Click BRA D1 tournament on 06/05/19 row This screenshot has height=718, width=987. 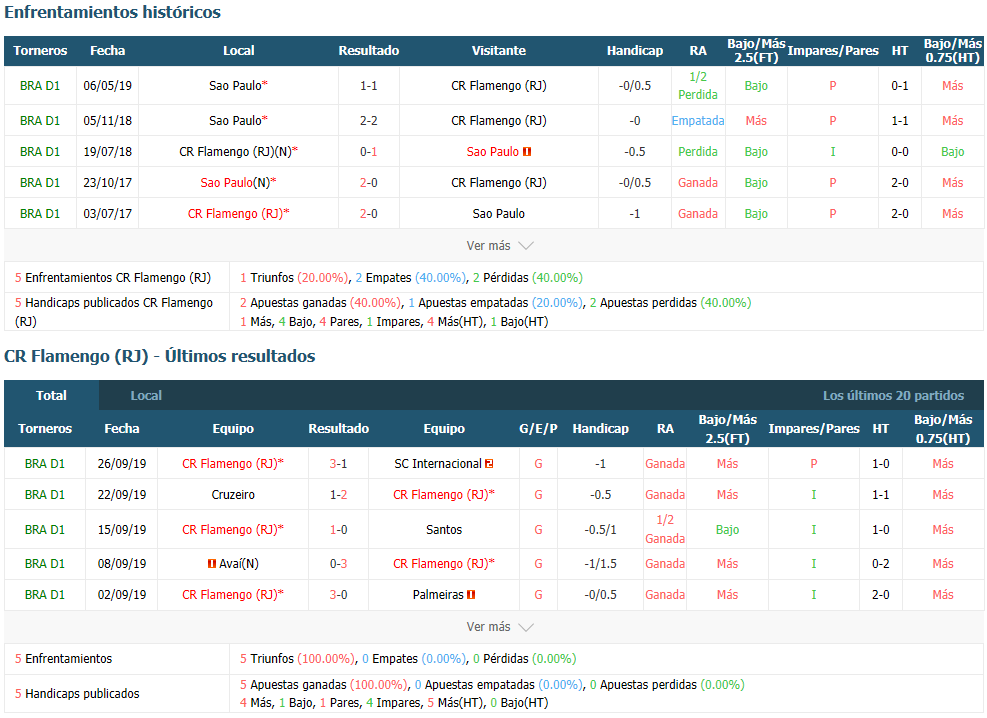click(x=40, y=86)
